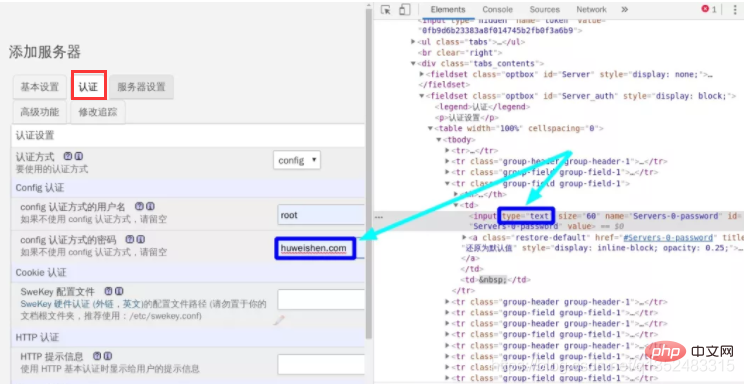
Task: Open the 修改追踪 tab
Action: (98, 112)
